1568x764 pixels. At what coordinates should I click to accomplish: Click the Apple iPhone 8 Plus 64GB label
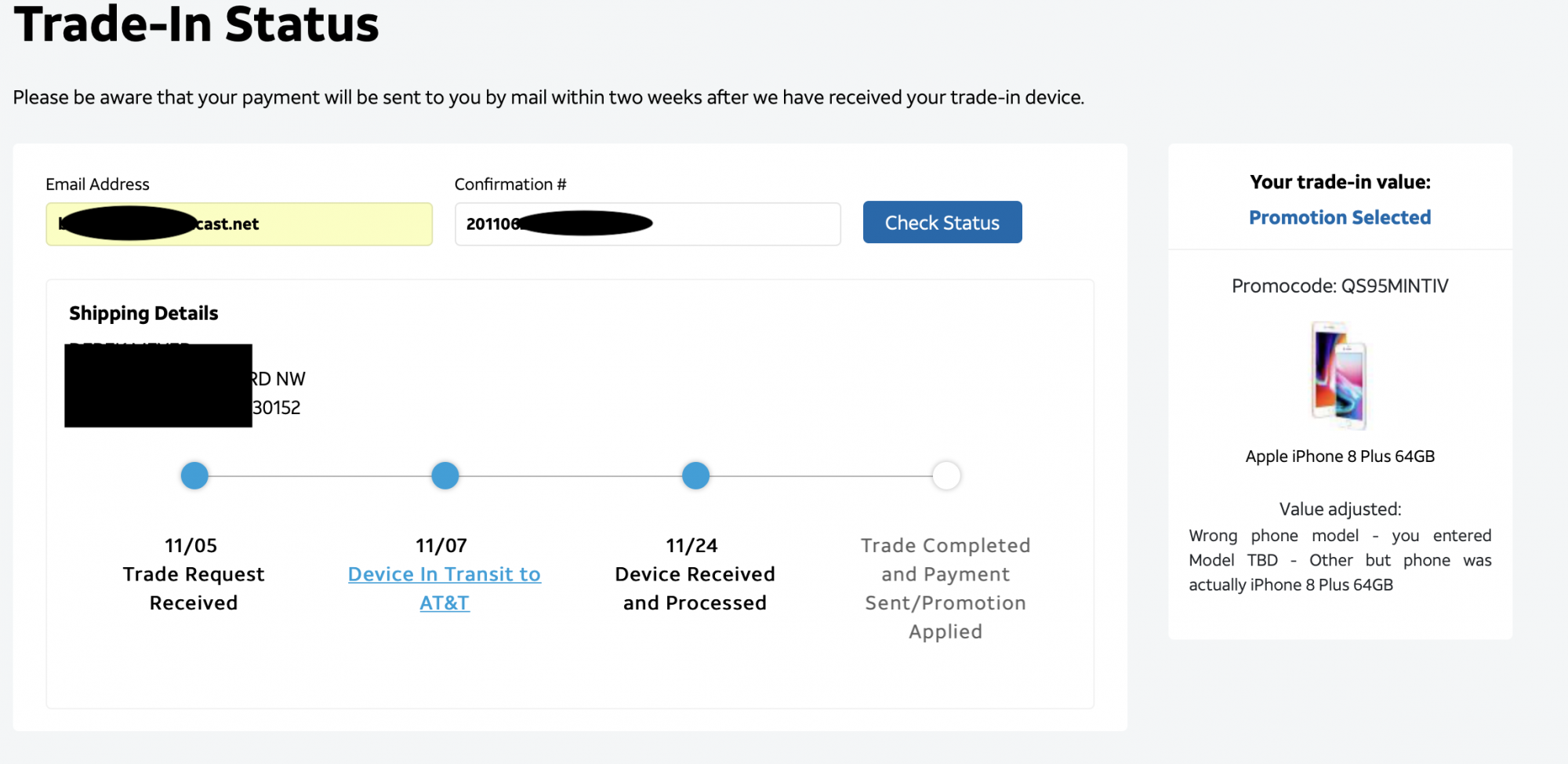(x=1339, y=457)
